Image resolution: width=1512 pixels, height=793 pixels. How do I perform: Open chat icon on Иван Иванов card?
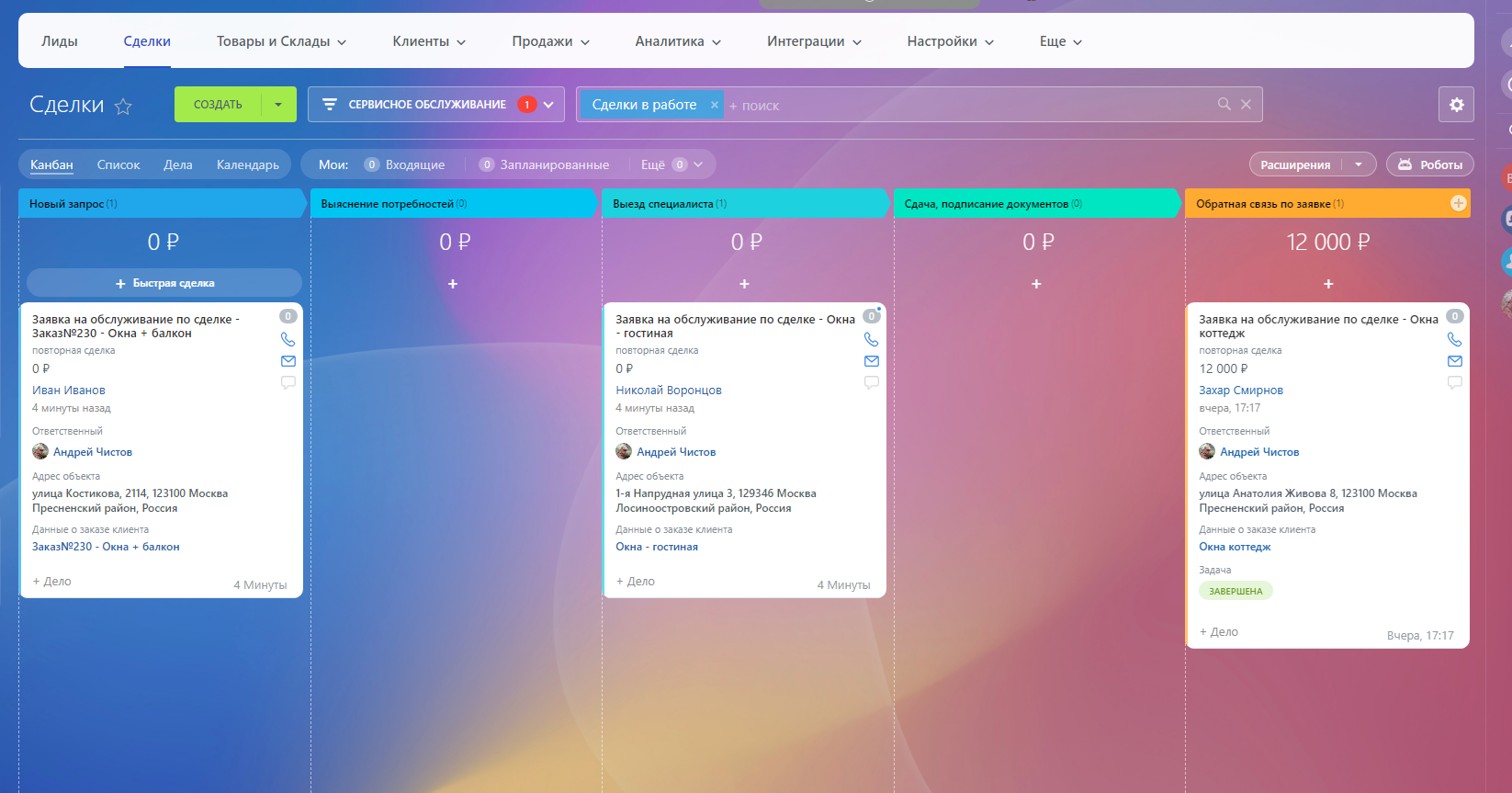(288, 382)
